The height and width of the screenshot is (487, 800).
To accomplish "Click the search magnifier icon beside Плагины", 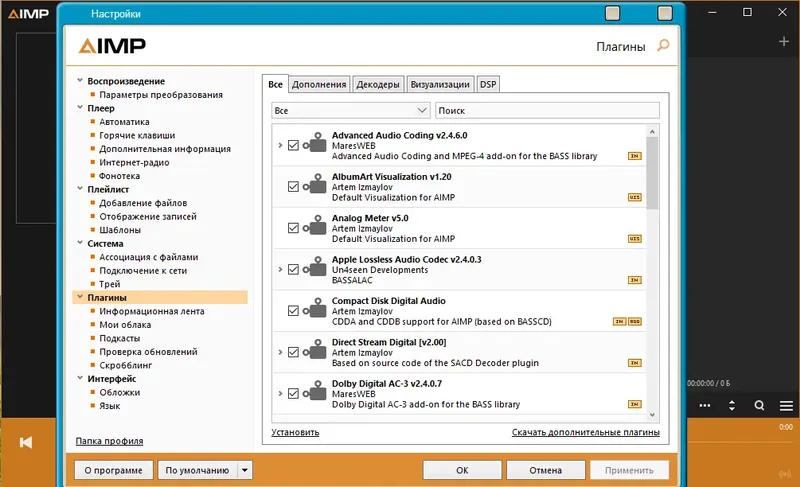I will [x=663, y=45].
